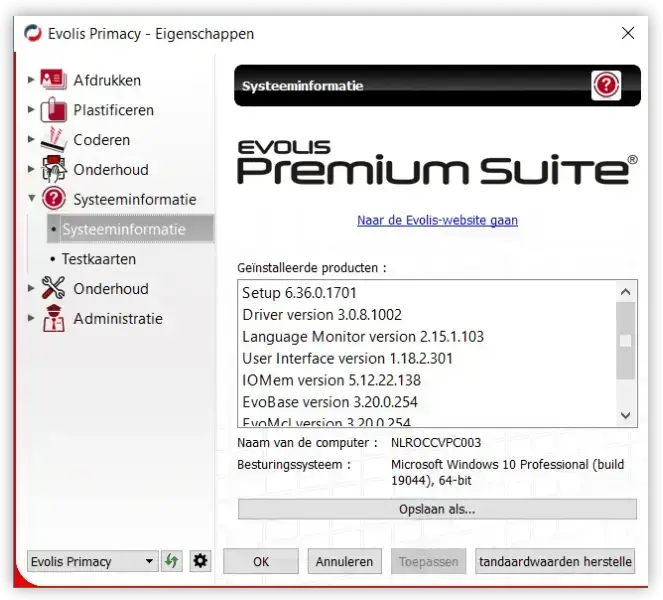Click the standaardwaarden herstellen button
The height and width of the screenshot is (600, 663).
pyautogui.click(x=555, y=562)
